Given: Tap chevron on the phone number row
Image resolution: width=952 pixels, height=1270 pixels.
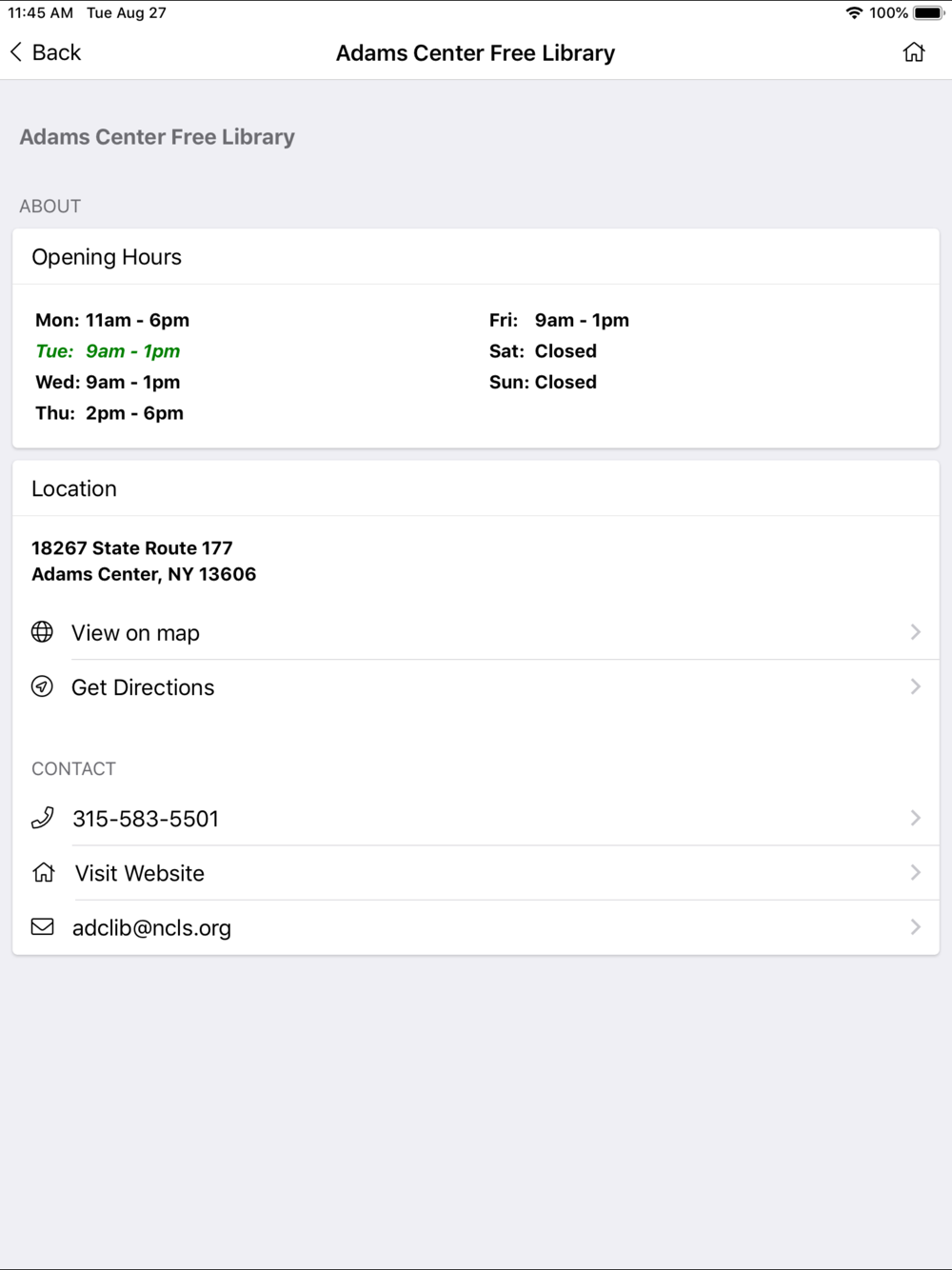Looking at the screenshot, I should (x=915, y=818).
